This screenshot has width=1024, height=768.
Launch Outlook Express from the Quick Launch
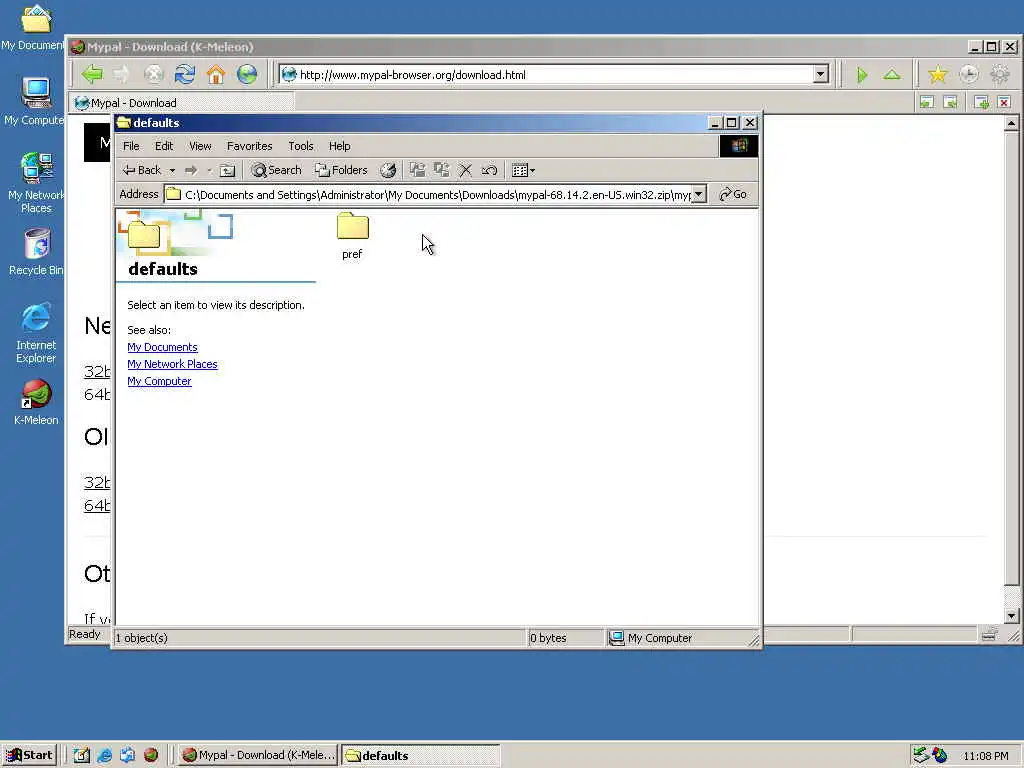point(127,755)
